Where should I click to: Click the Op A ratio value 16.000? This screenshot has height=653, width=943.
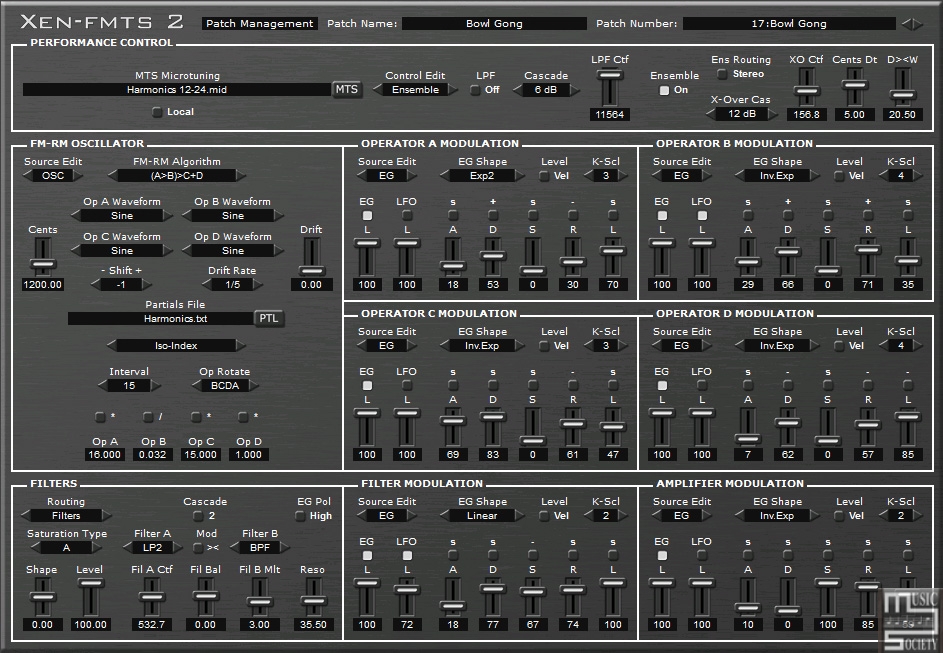point(105,455)
